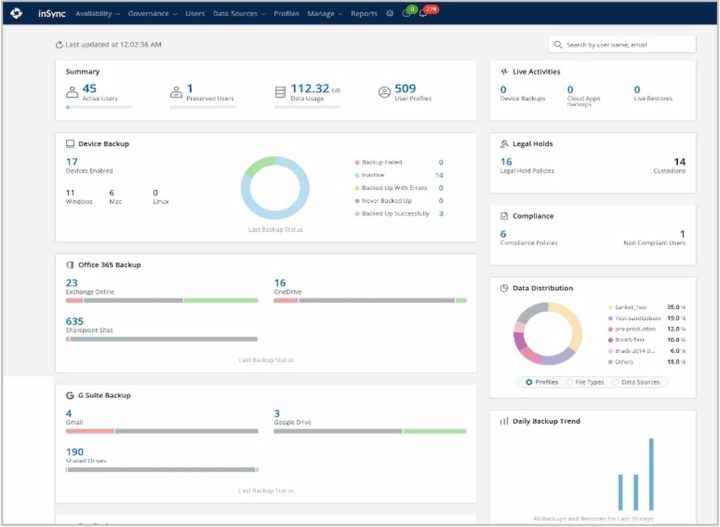Click the Exchange Online backup status bar
This screenshot has width=720, height=527.
(162, 300)
